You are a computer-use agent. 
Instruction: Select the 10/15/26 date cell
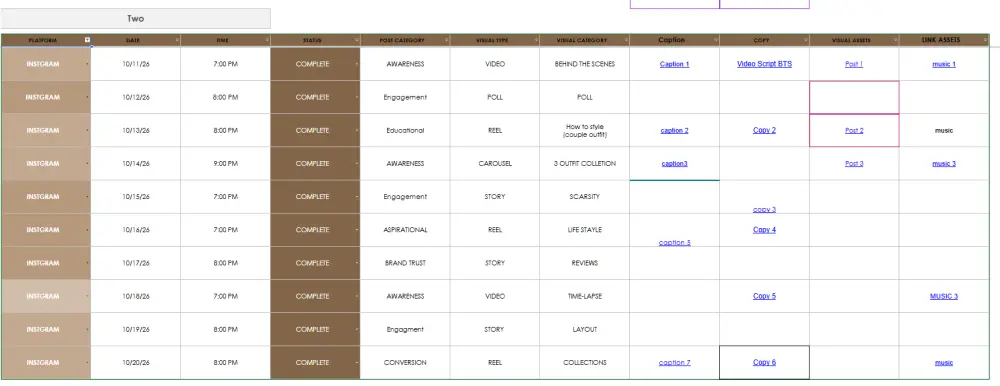tap(136, 197)
